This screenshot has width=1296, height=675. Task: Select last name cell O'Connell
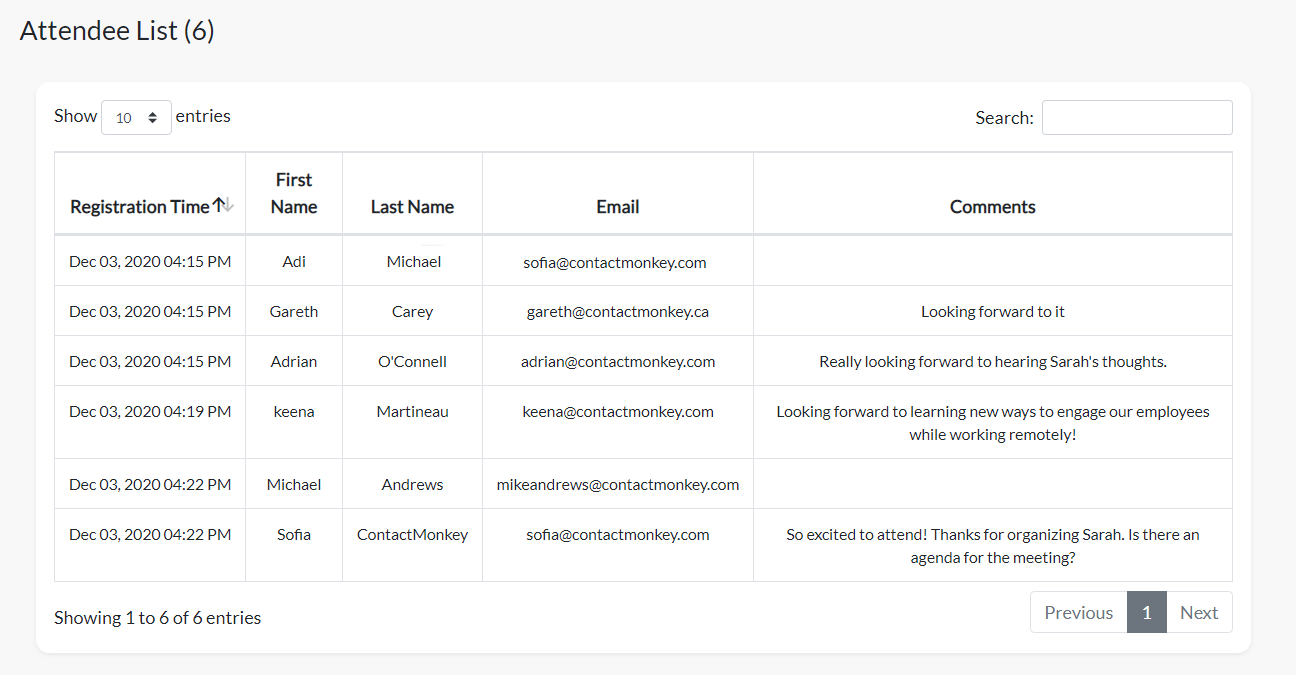pyautogui.click(x=412, y=361)
